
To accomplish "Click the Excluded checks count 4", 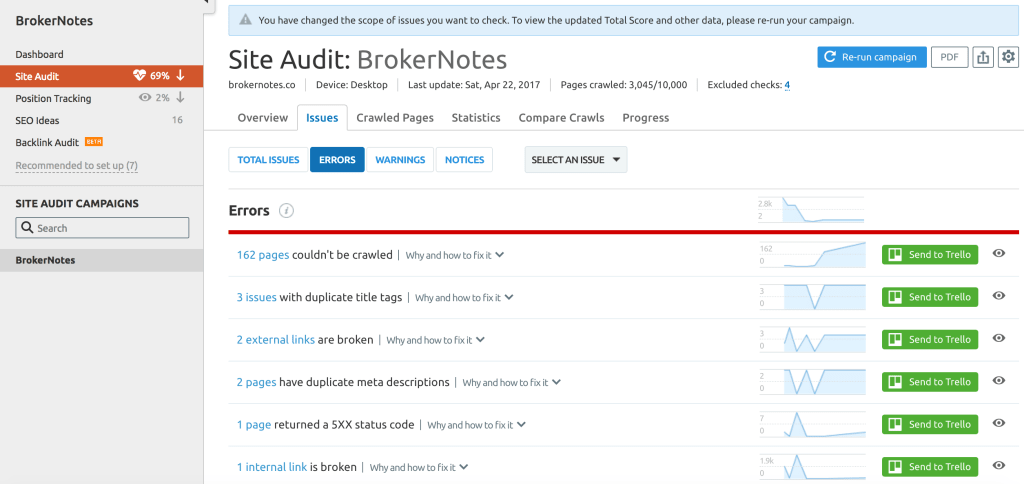I will pyautogui.click(x=787, y=85).
